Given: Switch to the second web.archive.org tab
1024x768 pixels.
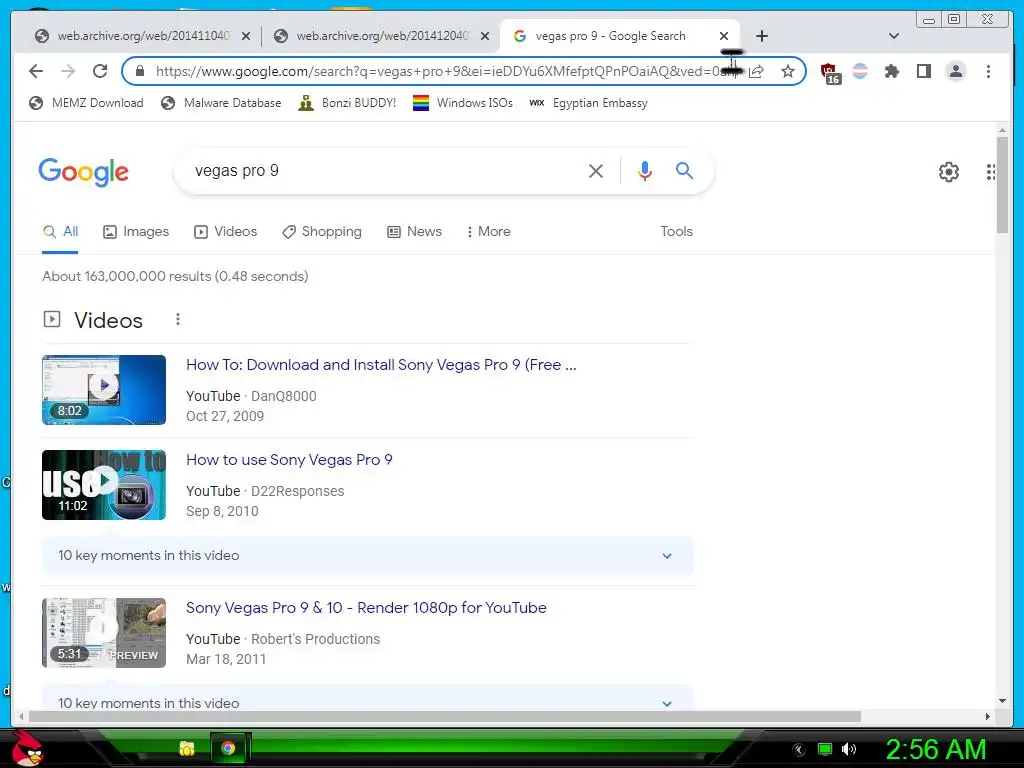Looking at the screenshot, I should point(380,36).
